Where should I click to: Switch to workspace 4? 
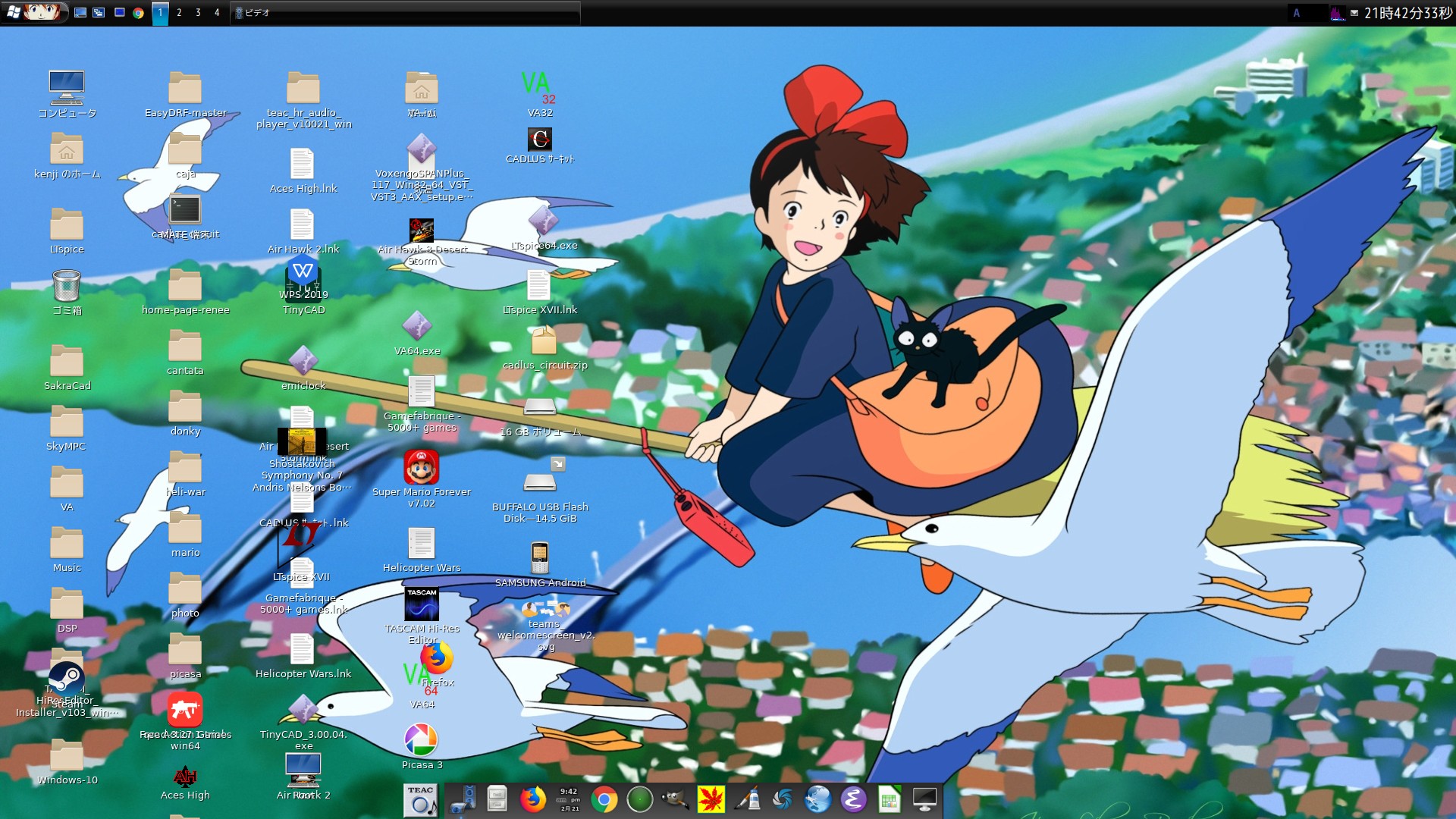tap(217, 13)
